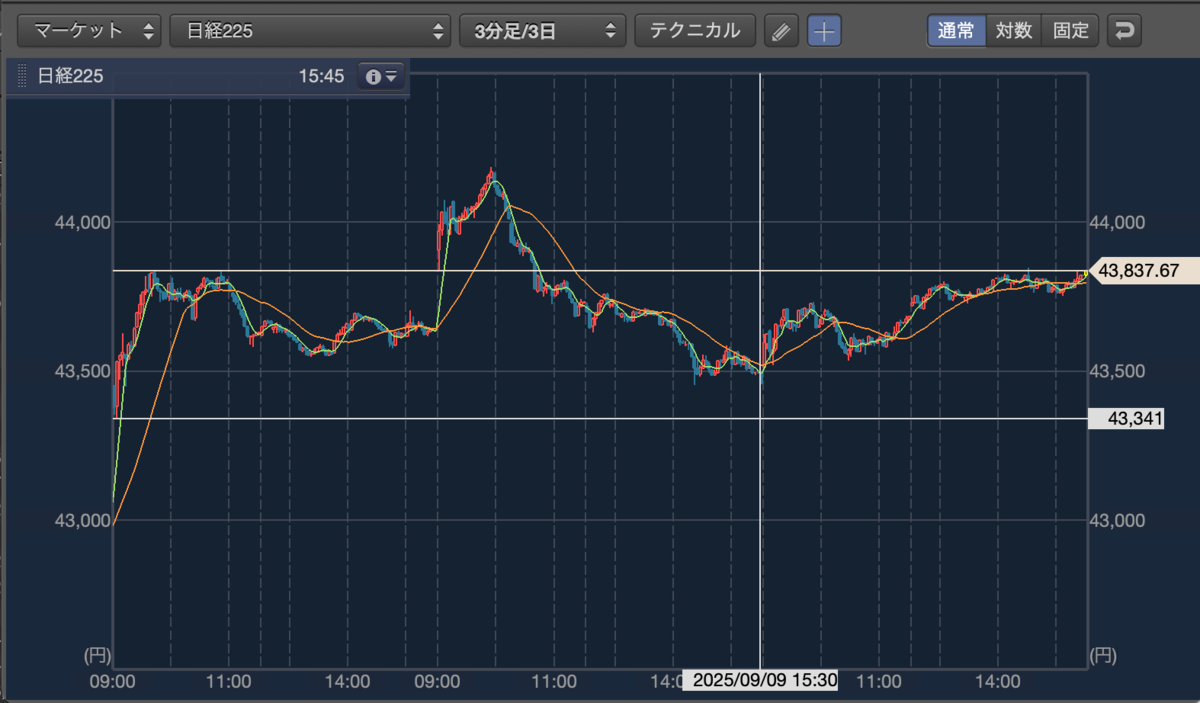Switch to 固定 fixed scale
Image resolution: width=1200 pixels, height=703 pixels.
(x=1070, y=31)
